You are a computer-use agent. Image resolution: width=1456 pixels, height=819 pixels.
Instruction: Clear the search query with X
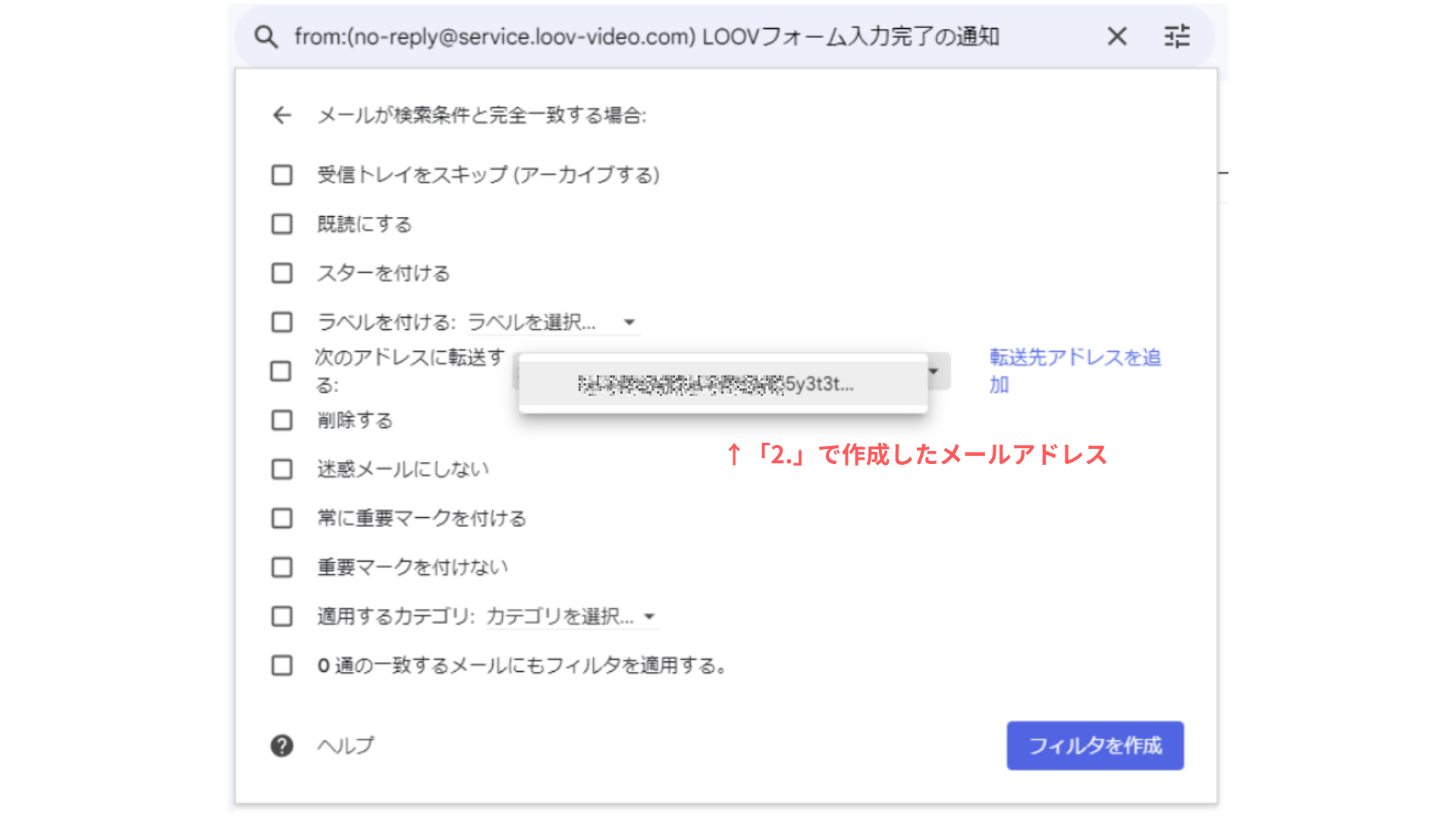[1116, 36]
